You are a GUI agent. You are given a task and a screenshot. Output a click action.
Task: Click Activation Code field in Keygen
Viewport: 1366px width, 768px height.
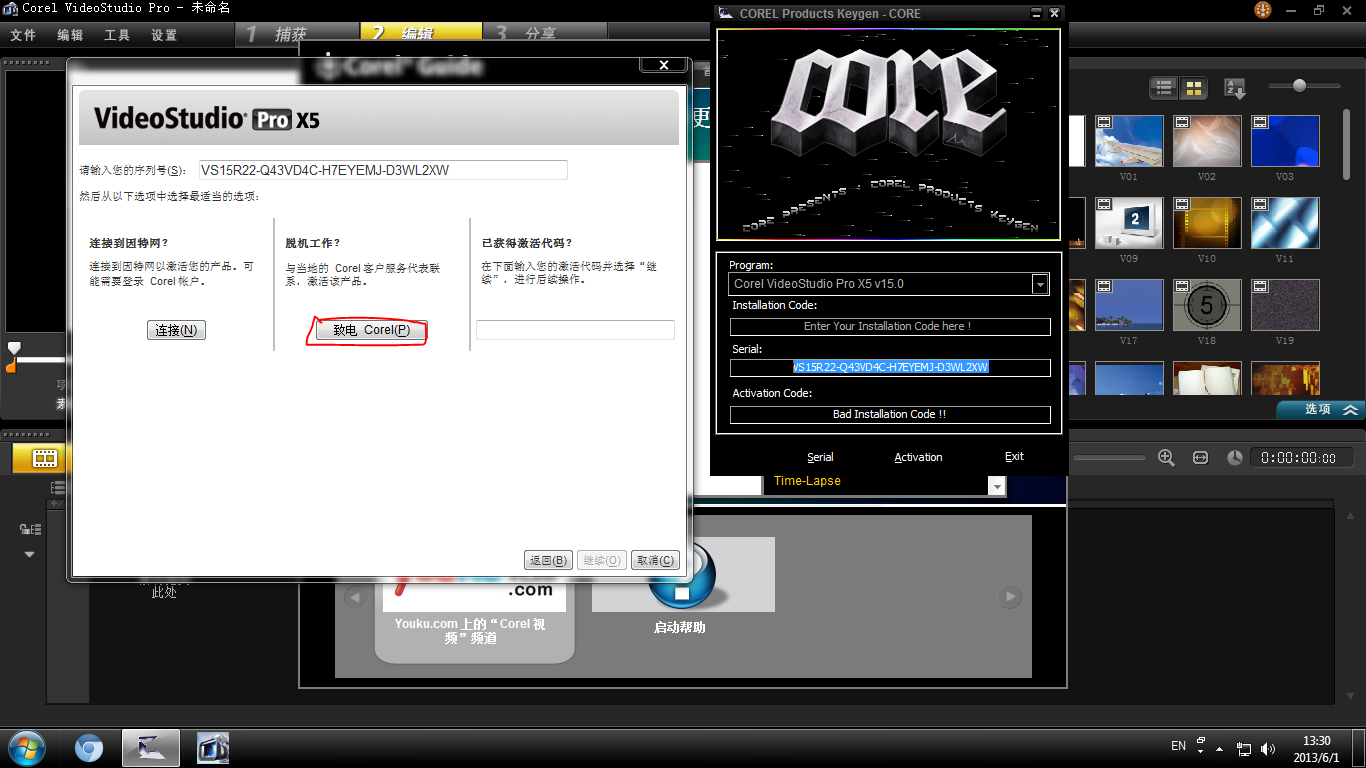pos(890,414)
